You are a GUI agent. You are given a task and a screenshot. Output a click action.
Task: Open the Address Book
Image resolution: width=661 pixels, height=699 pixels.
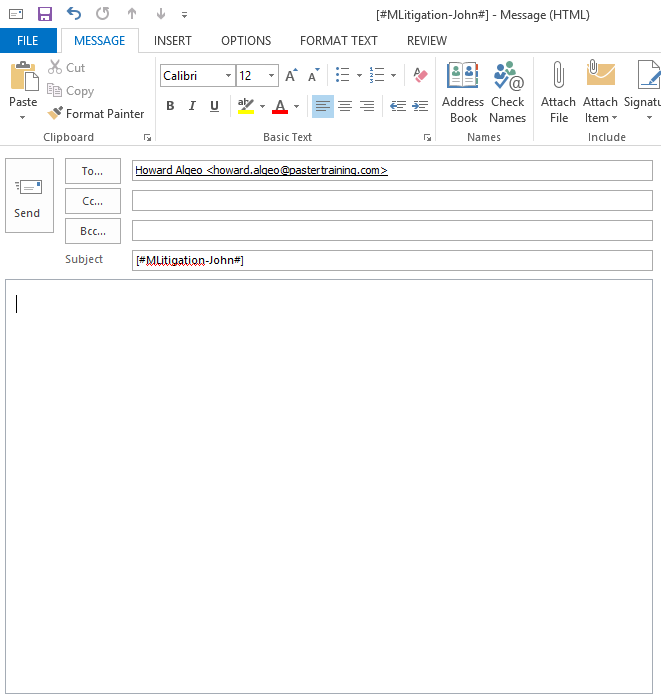click(x=463, y=93)
